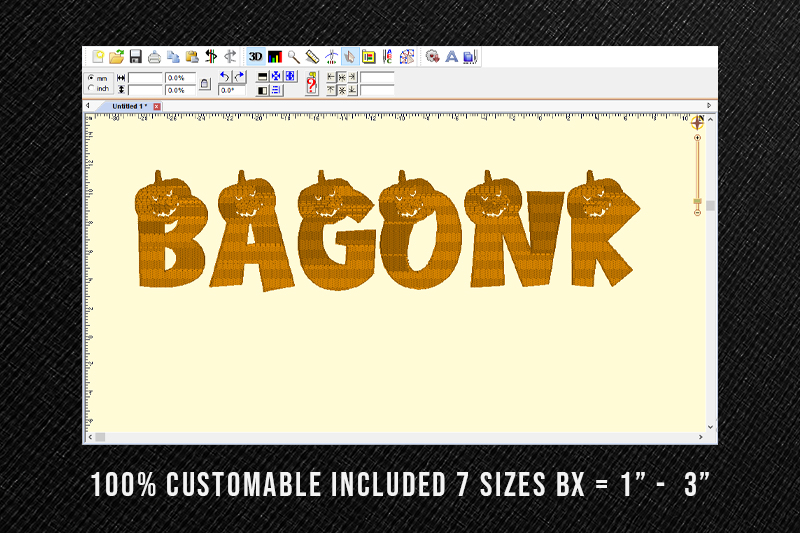Click the blue pages with needle icon

[x=470, y=57]
